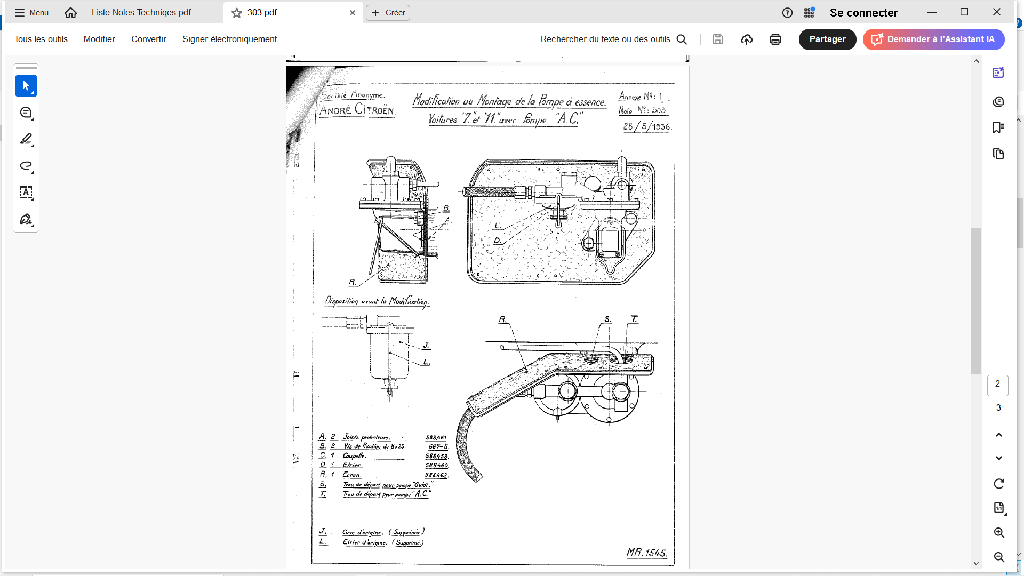This screenshot has height=576, width=1024.
Task: Click the date 25/5/1936 on the drawing
Action: coord(647,127)
